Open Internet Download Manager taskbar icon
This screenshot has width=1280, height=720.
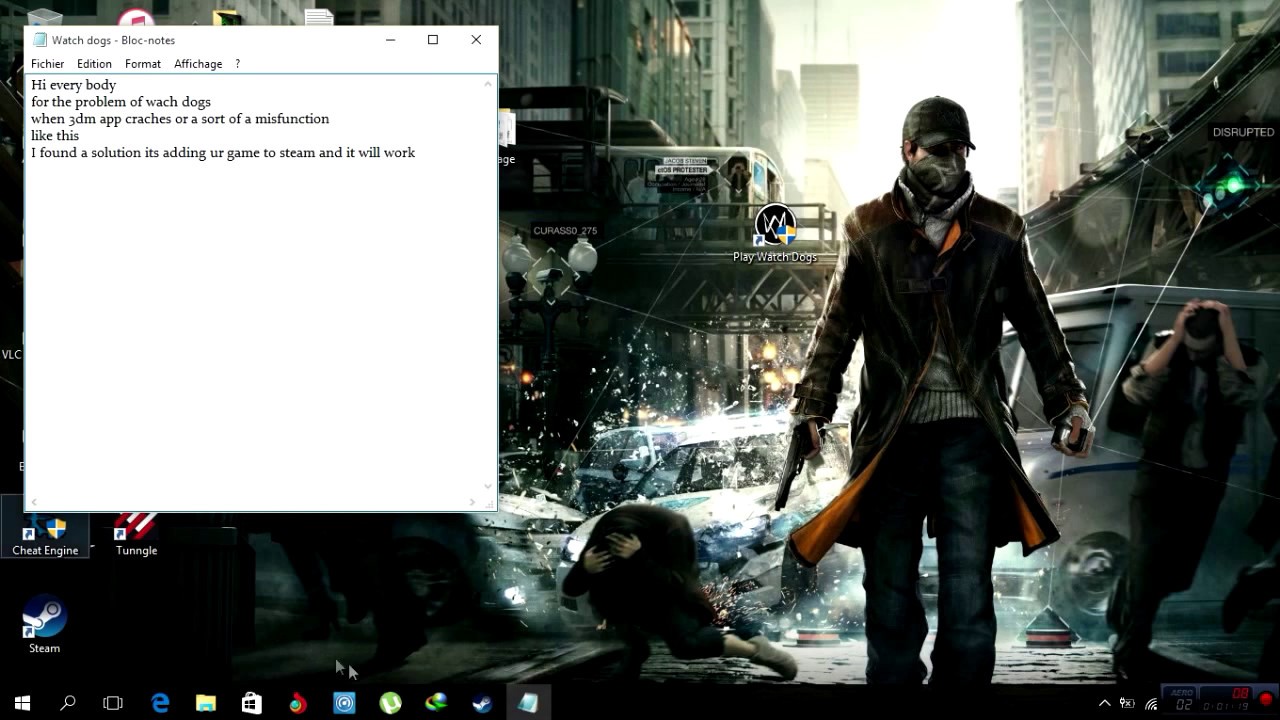pos(436,703)
